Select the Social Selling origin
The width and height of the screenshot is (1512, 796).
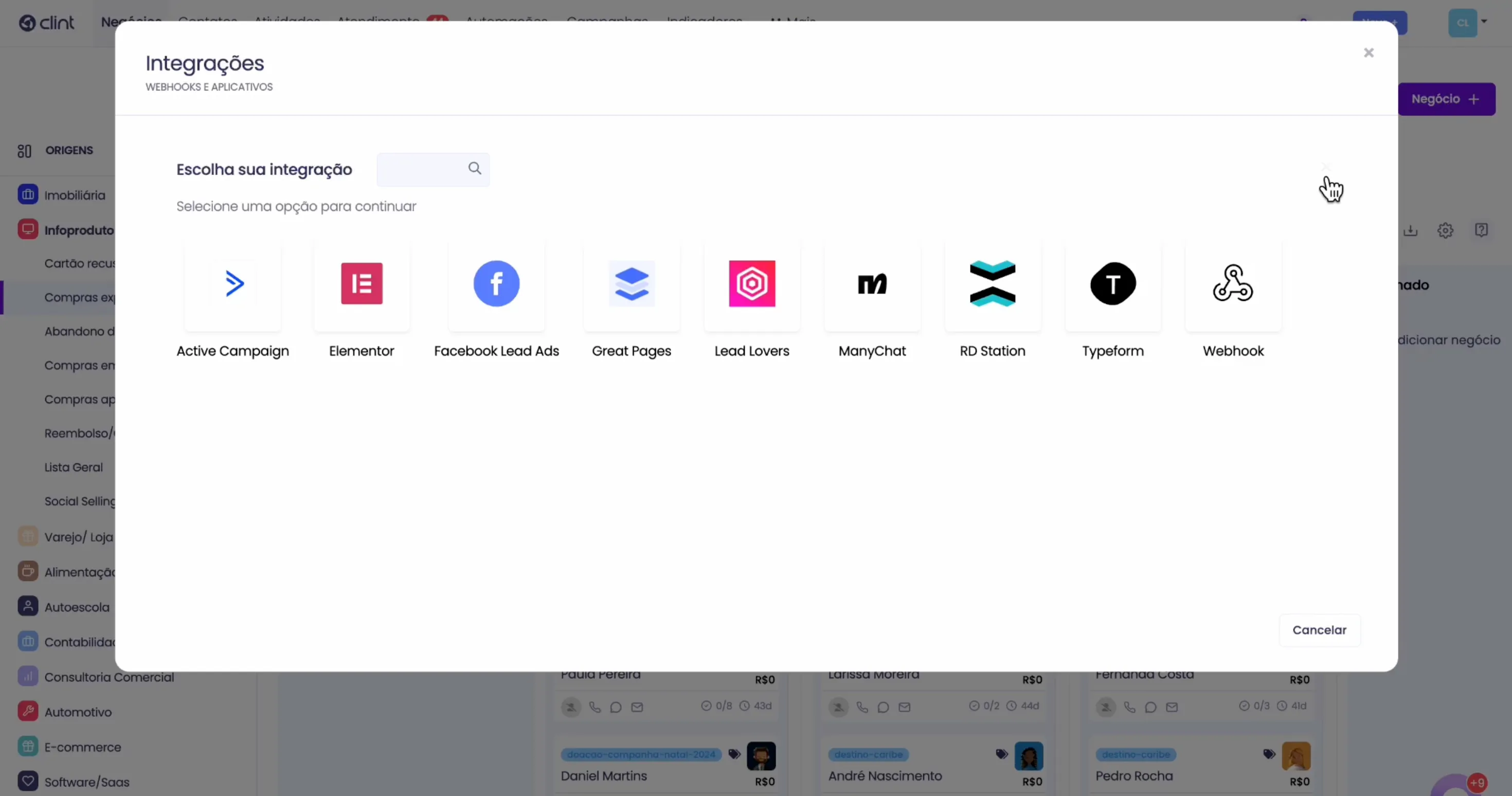(x=80, y=501)
